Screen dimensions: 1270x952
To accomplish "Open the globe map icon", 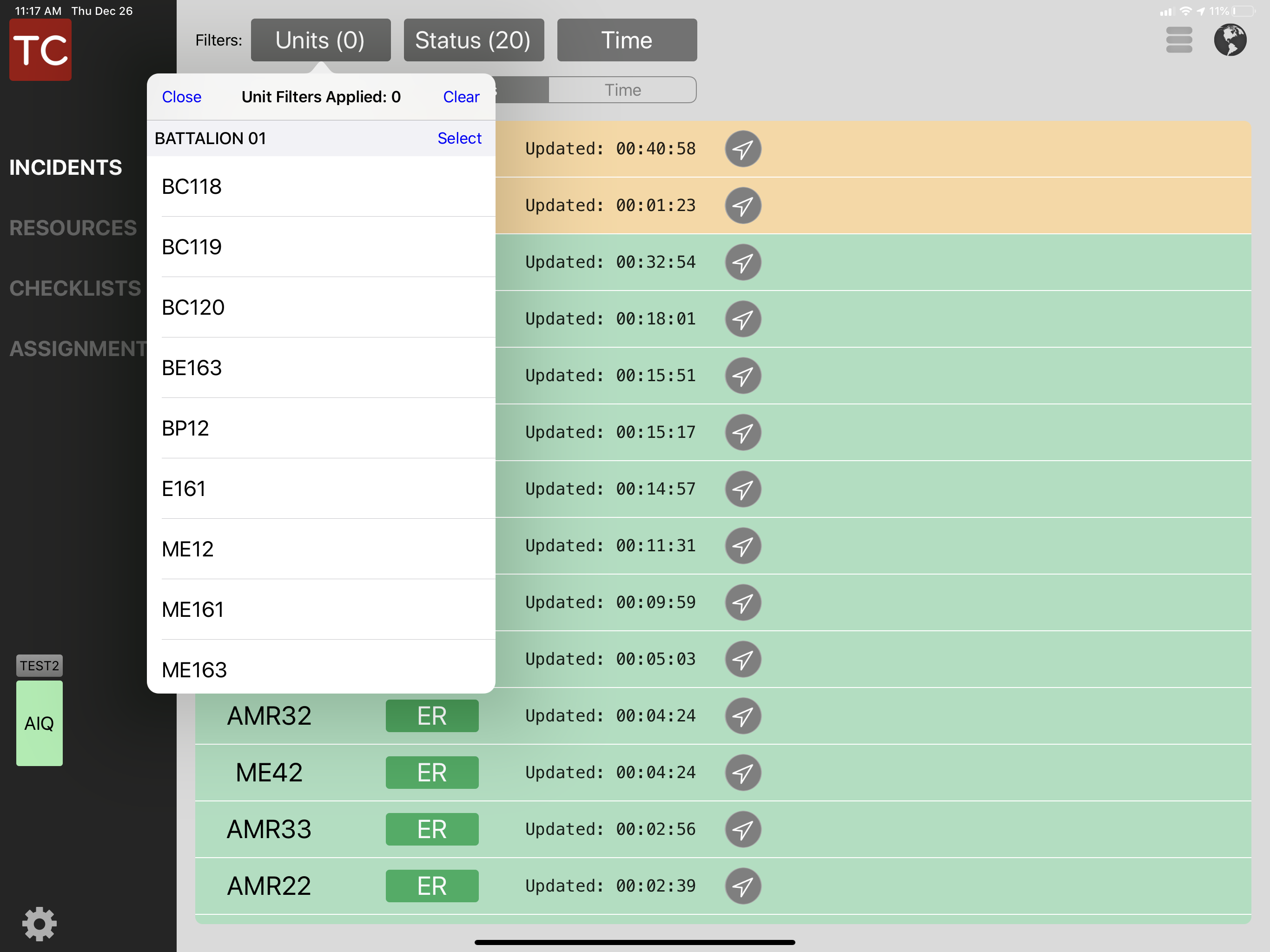I will [x=1230, y=40].
